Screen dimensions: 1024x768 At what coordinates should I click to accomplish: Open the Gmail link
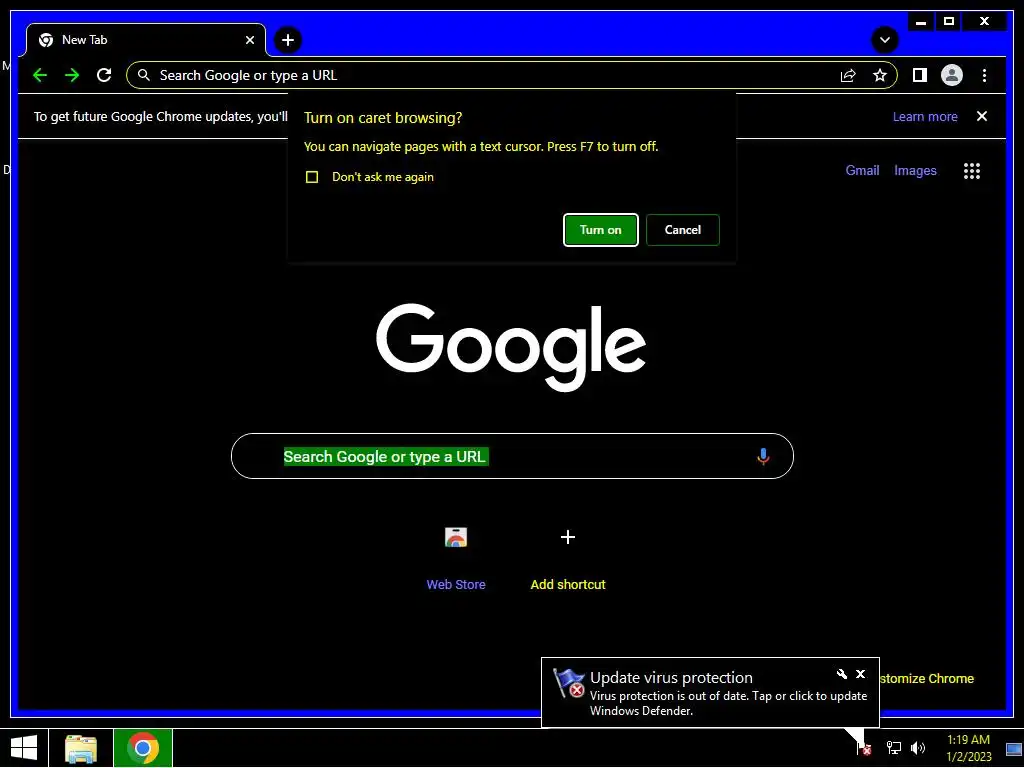pyautogui.click(x=862, y=170)
